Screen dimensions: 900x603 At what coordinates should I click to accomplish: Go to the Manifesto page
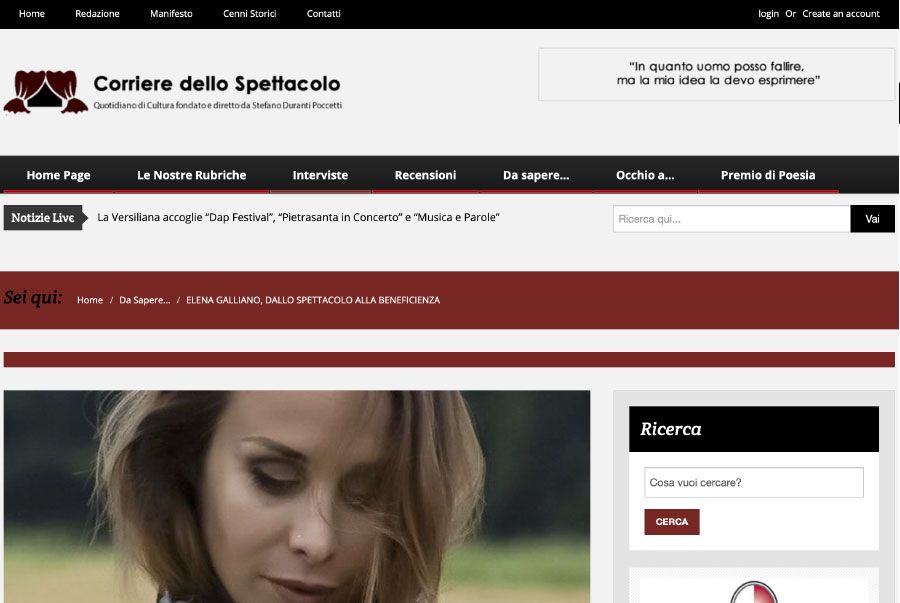[x=171, y=13]
